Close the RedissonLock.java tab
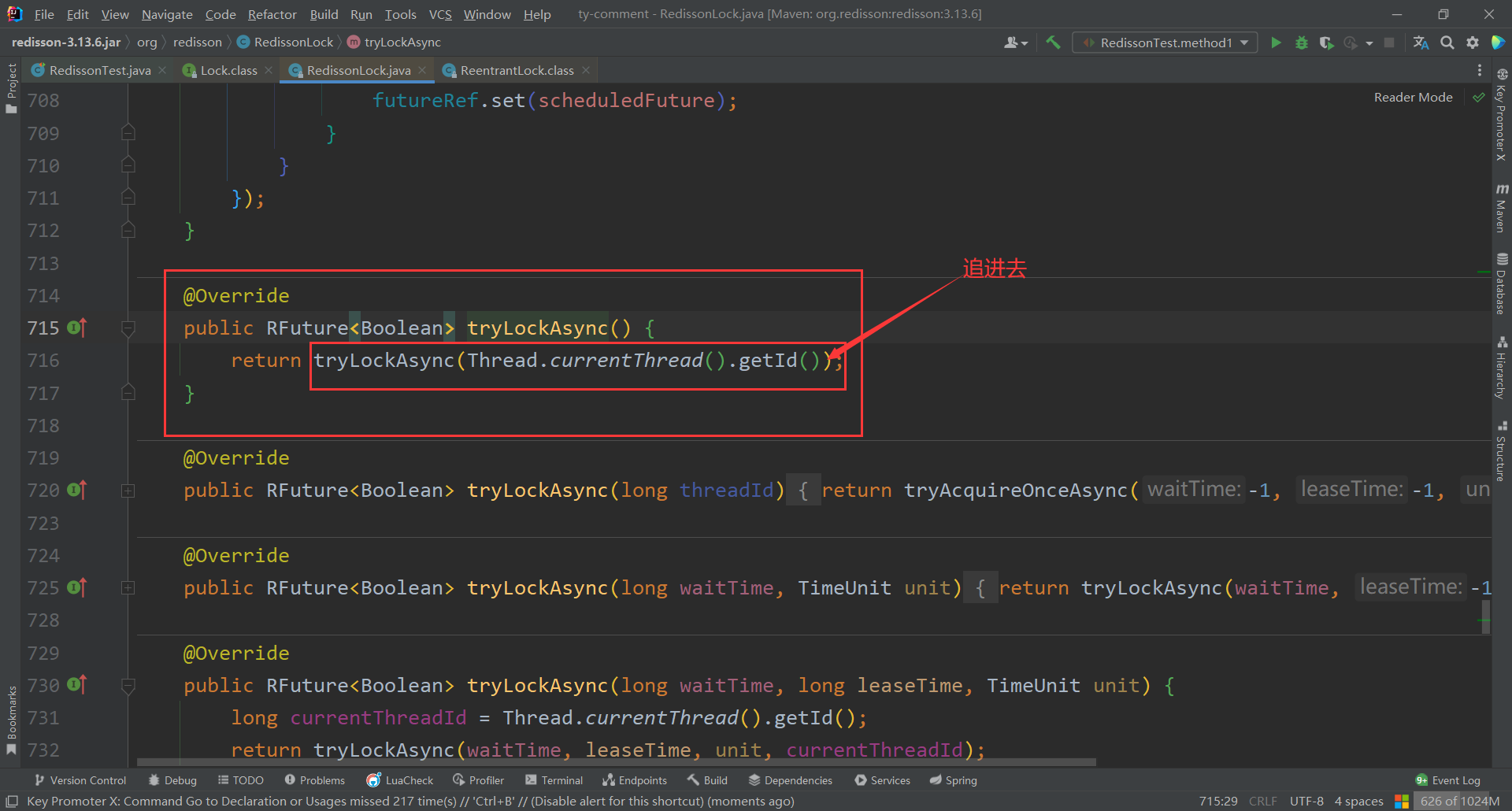 point(422,70)
